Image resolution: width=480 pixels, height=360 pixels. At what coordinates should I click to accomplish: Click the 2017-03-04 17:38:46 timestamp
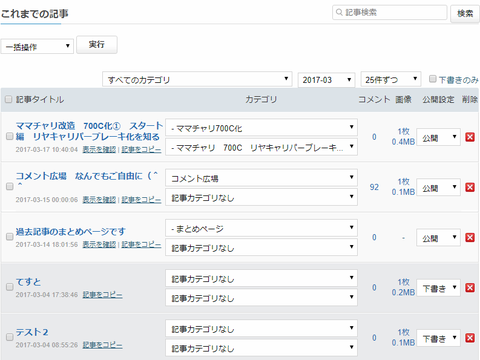(47, 295)
